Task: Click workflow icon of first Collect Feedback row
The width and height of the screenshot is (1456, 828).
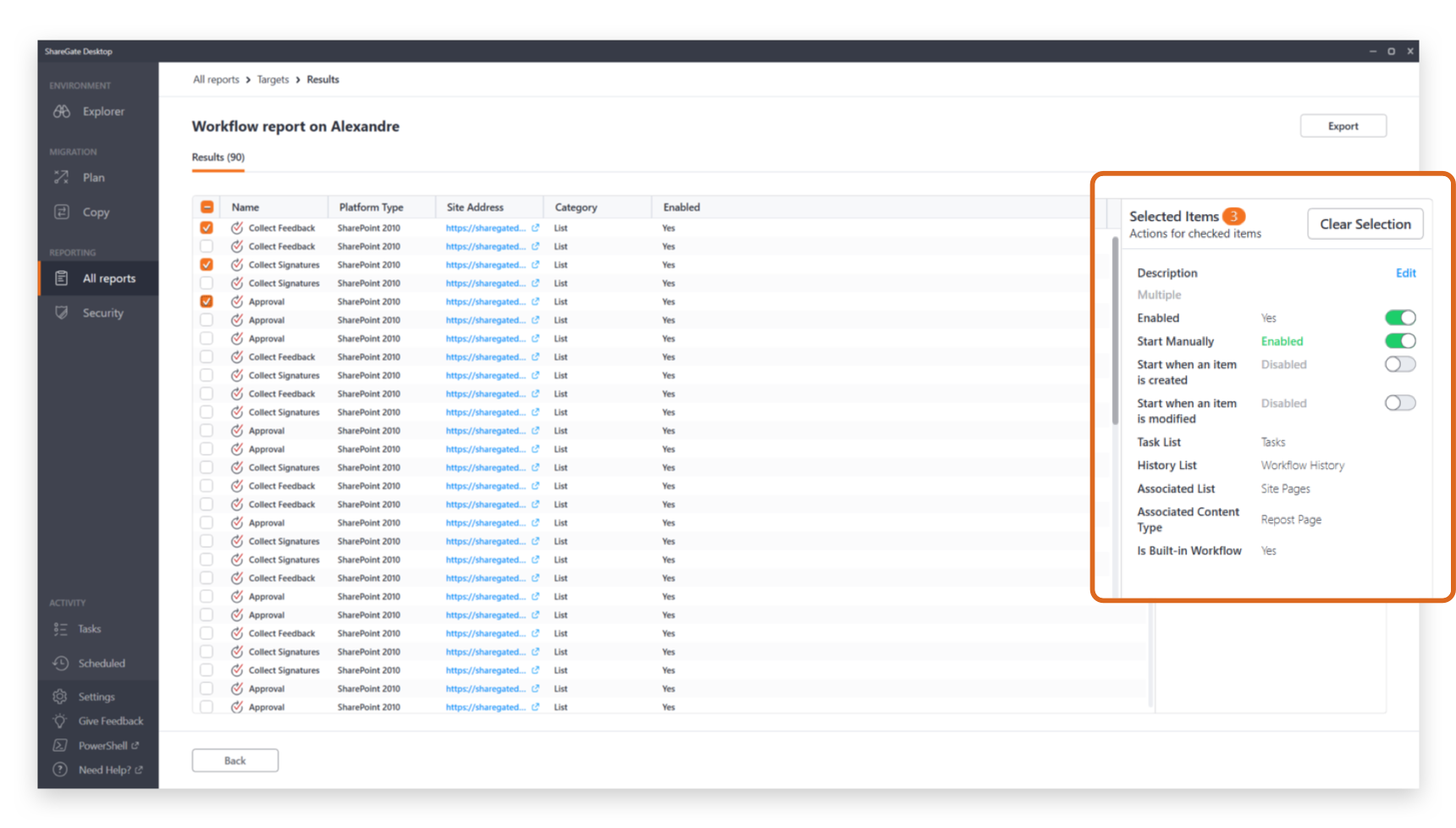Action: point(237,228)
